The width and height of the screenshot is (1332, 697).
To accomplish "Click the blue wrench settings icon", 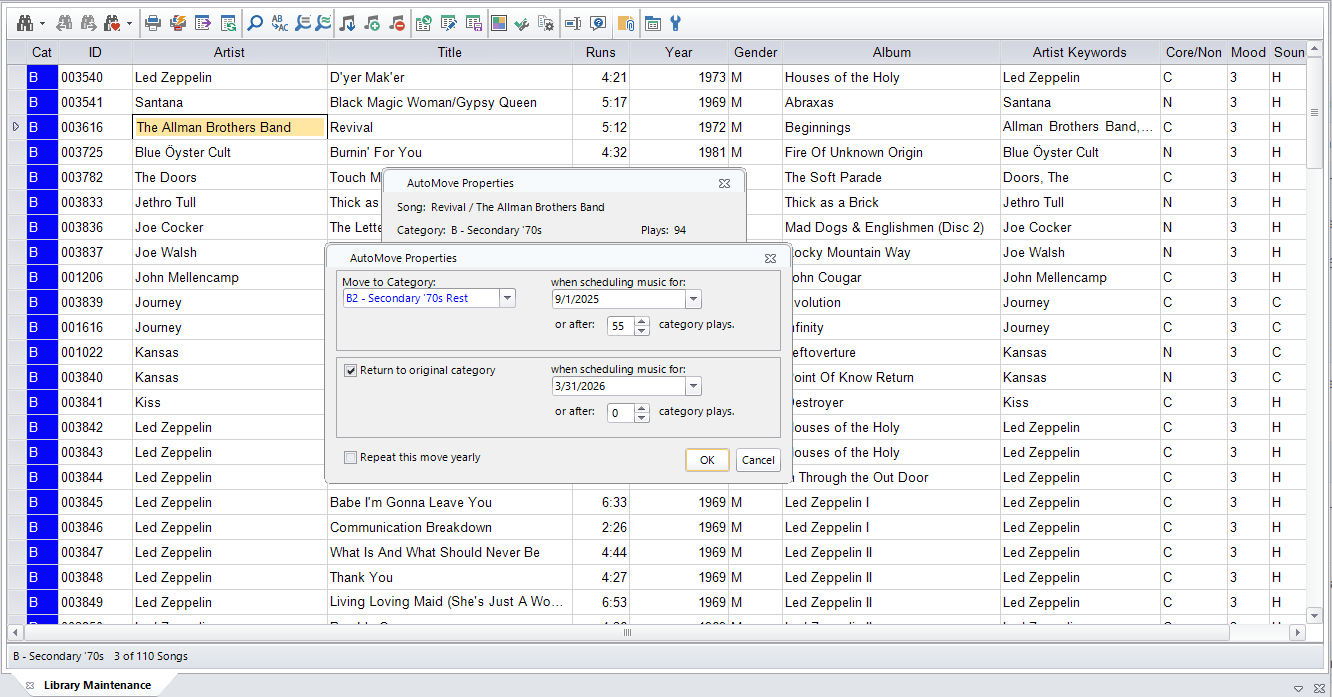I will click(x=675, y=22).
